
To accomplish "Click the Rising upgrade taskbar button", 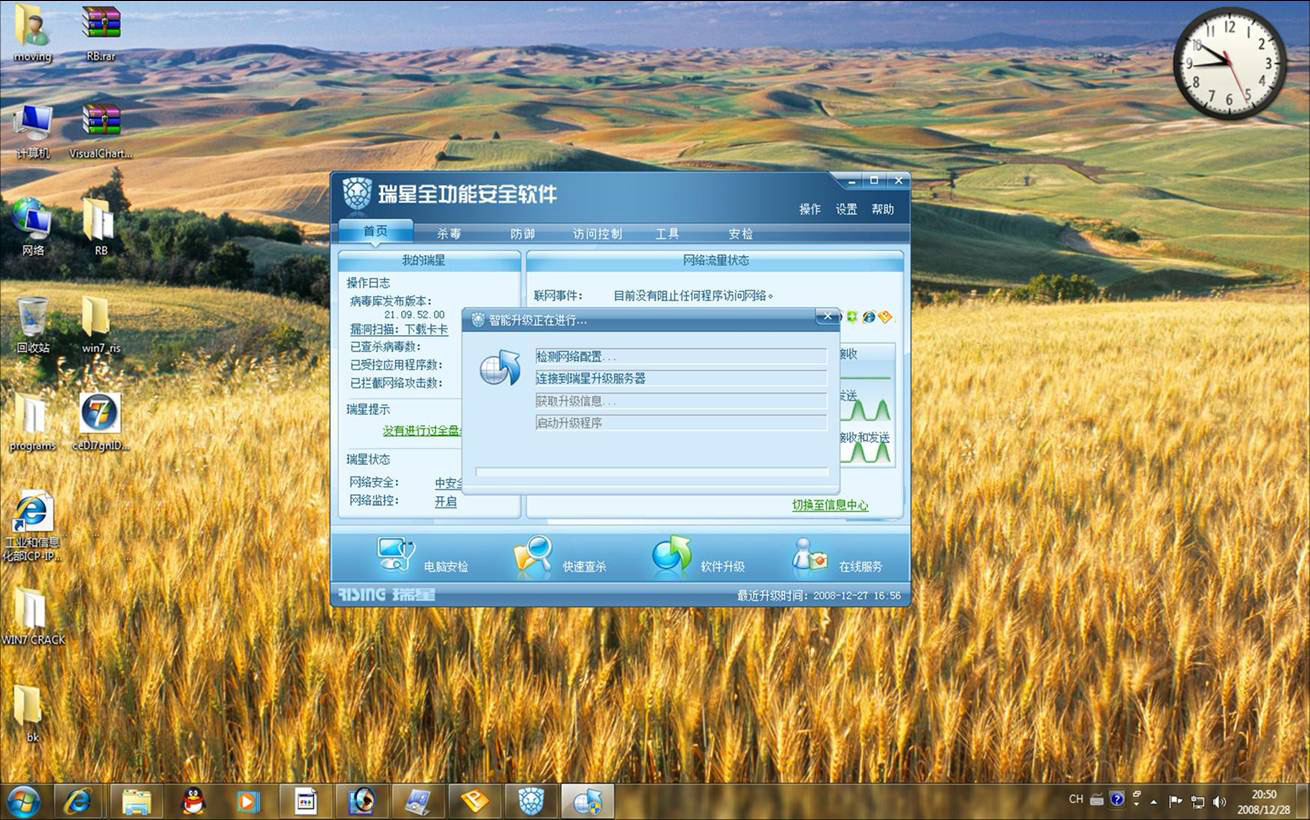I will point(587,801).
